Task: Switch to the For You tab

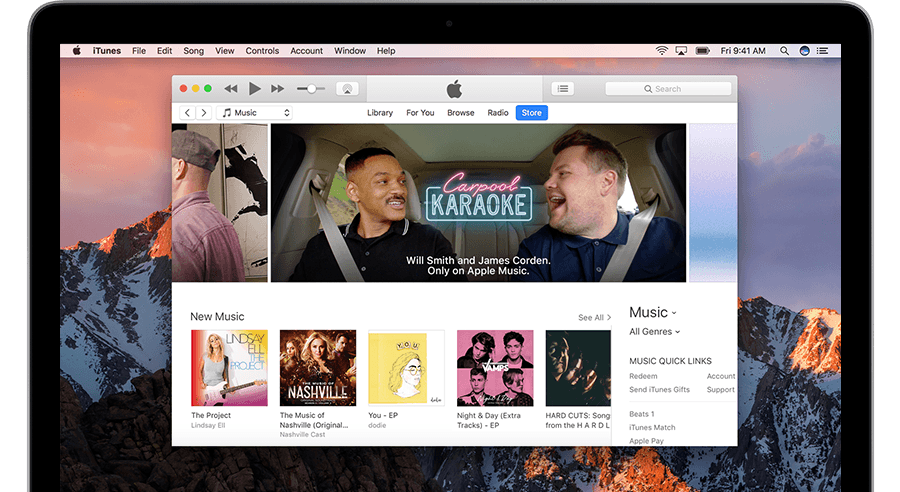Action: (420, 113)
